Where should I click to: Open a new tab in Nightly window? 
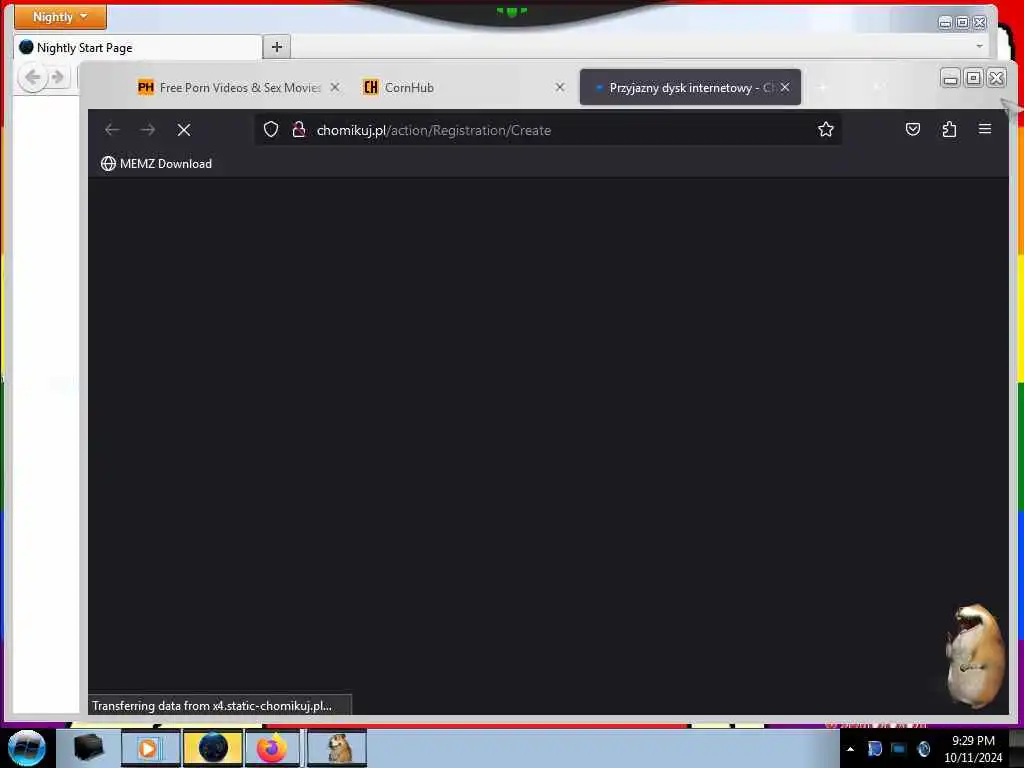[277, 47]
